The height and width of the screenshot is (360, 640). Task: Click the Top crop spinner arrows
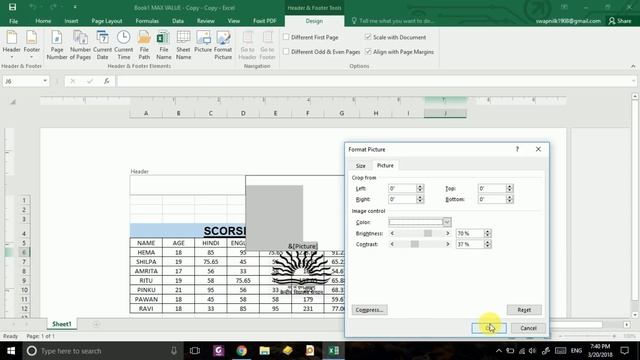[x=509, y=188]
